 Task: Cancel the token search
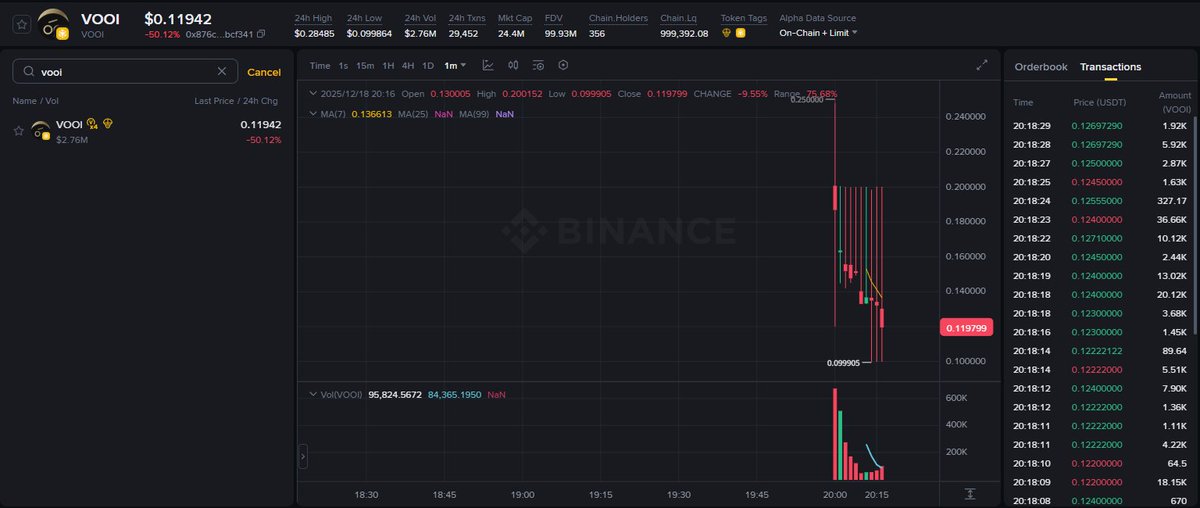coord(264,72)
